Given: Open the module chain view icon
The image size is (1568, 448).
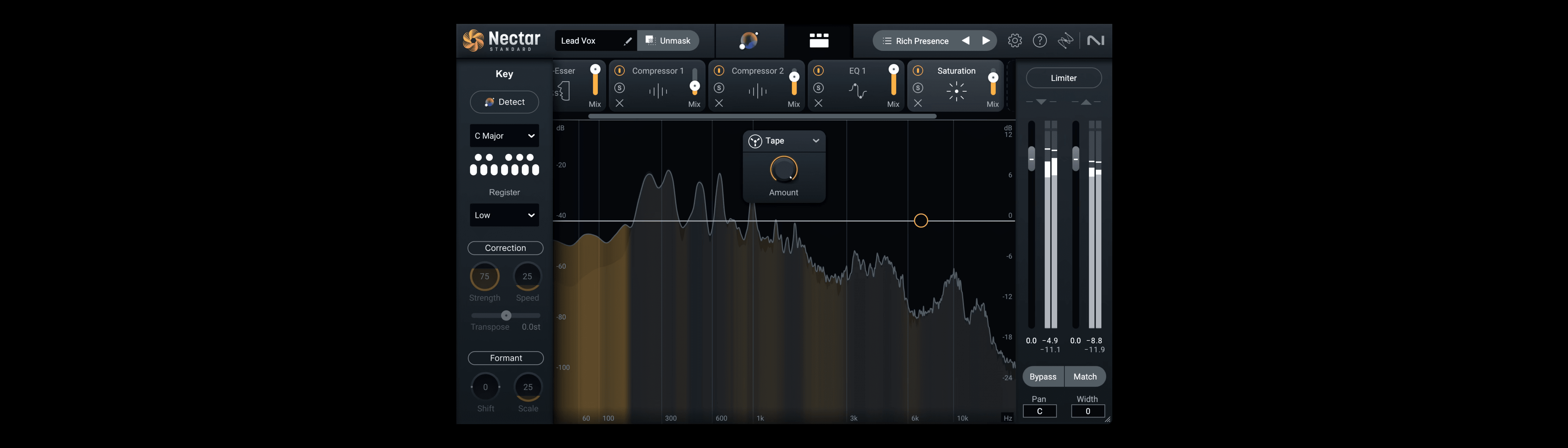Looking at the screenshot, I should coord(819,41).
